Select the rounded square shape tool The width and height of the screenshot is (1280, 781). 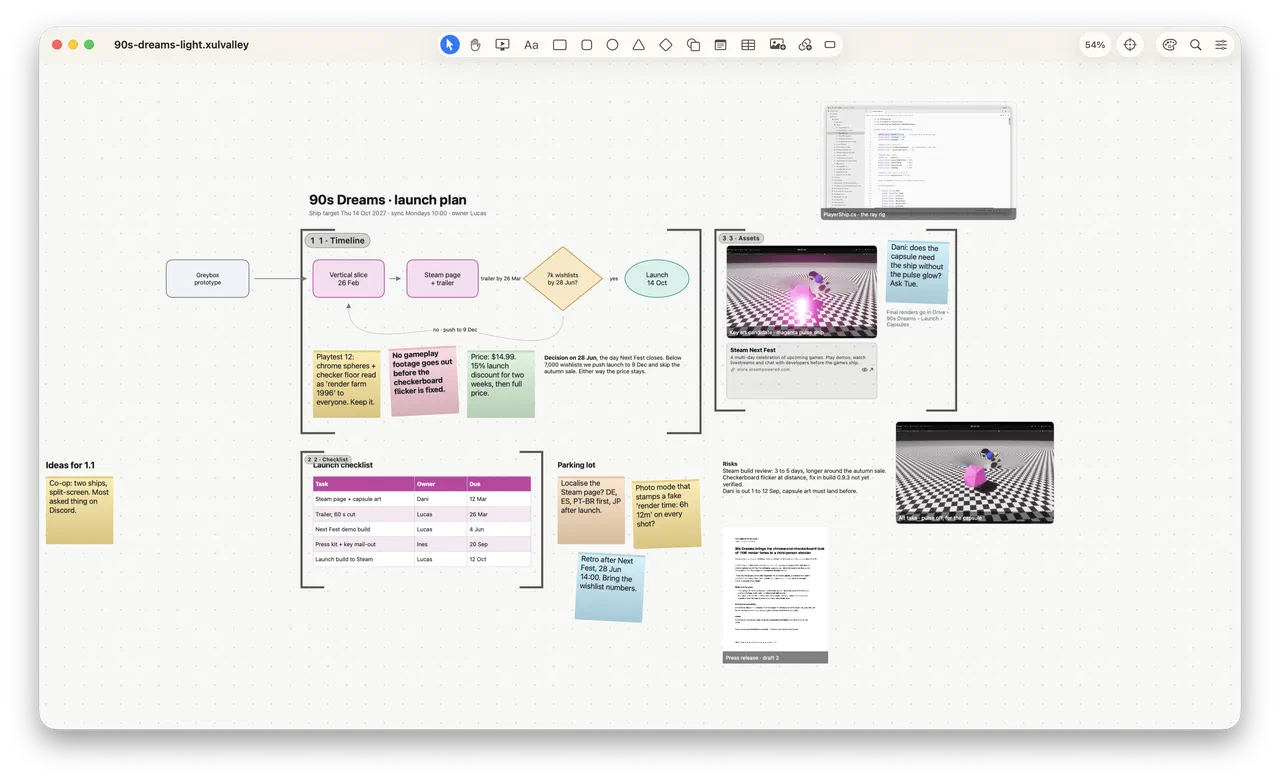point(587,45)
